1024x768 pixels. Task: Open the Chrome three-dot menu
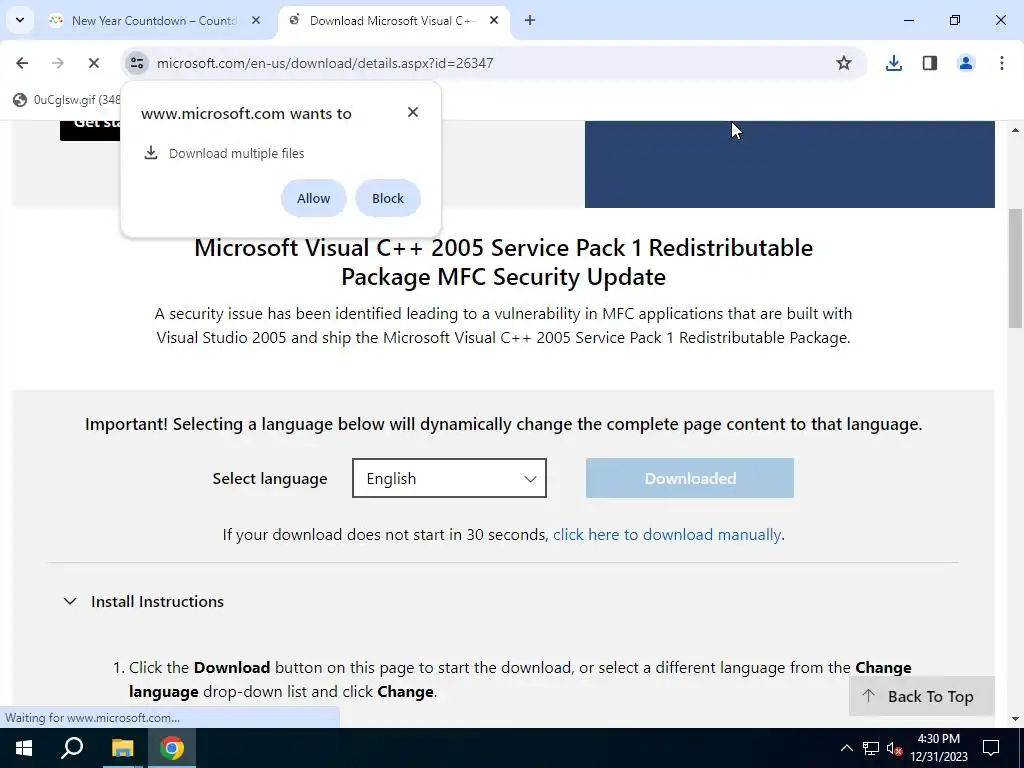point(1002,63)
